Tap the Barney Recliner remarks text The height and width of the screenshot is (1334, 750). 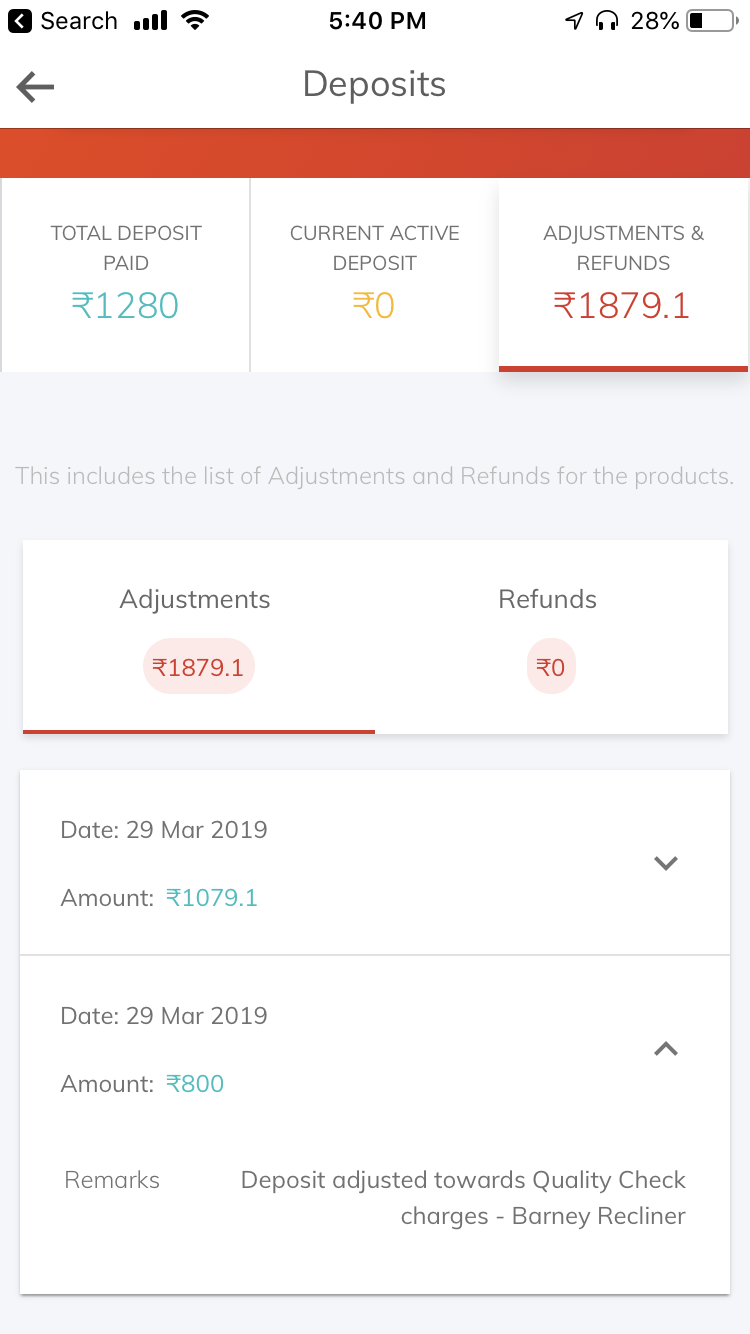click(x=463, y=1198)
